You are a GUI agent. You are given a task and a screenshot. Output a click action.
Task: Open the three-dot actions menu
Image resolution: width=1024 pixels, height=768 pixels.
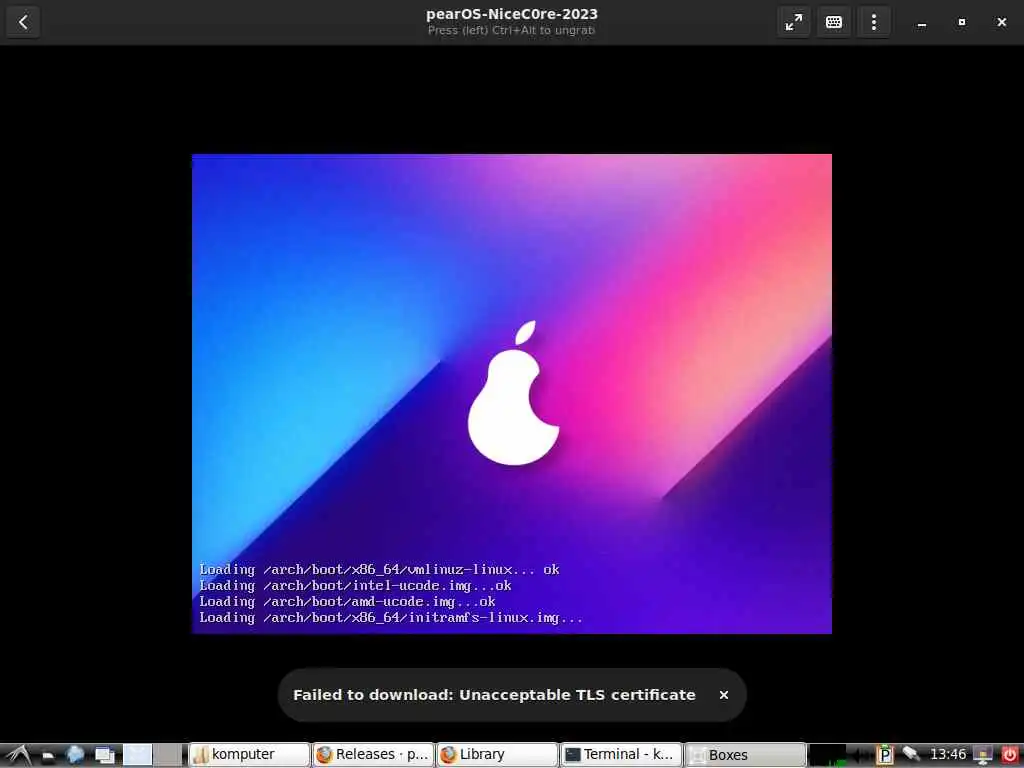pos(874,22)
